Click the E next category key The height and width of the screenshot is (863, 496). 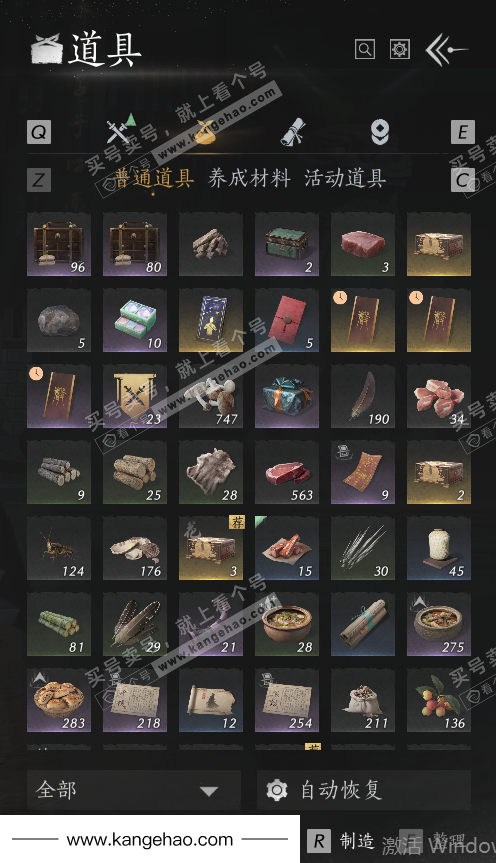(x=462, y=132)
